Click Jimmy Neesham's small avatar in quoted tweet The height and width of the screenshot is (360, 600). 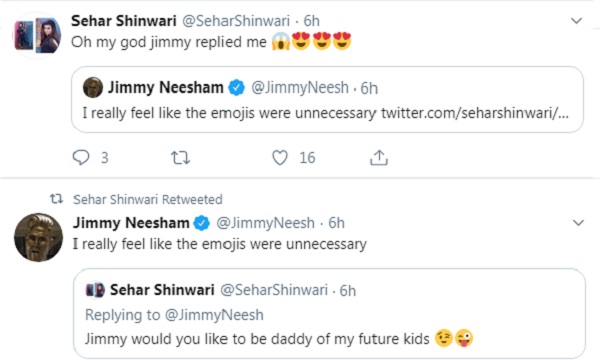tap(93, 88)
